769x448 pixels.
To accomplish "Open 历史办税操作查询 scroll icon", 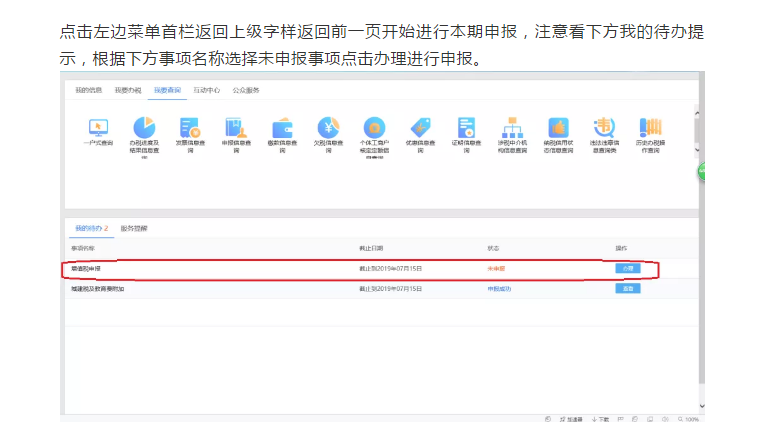I will click(x=650, y=128).
